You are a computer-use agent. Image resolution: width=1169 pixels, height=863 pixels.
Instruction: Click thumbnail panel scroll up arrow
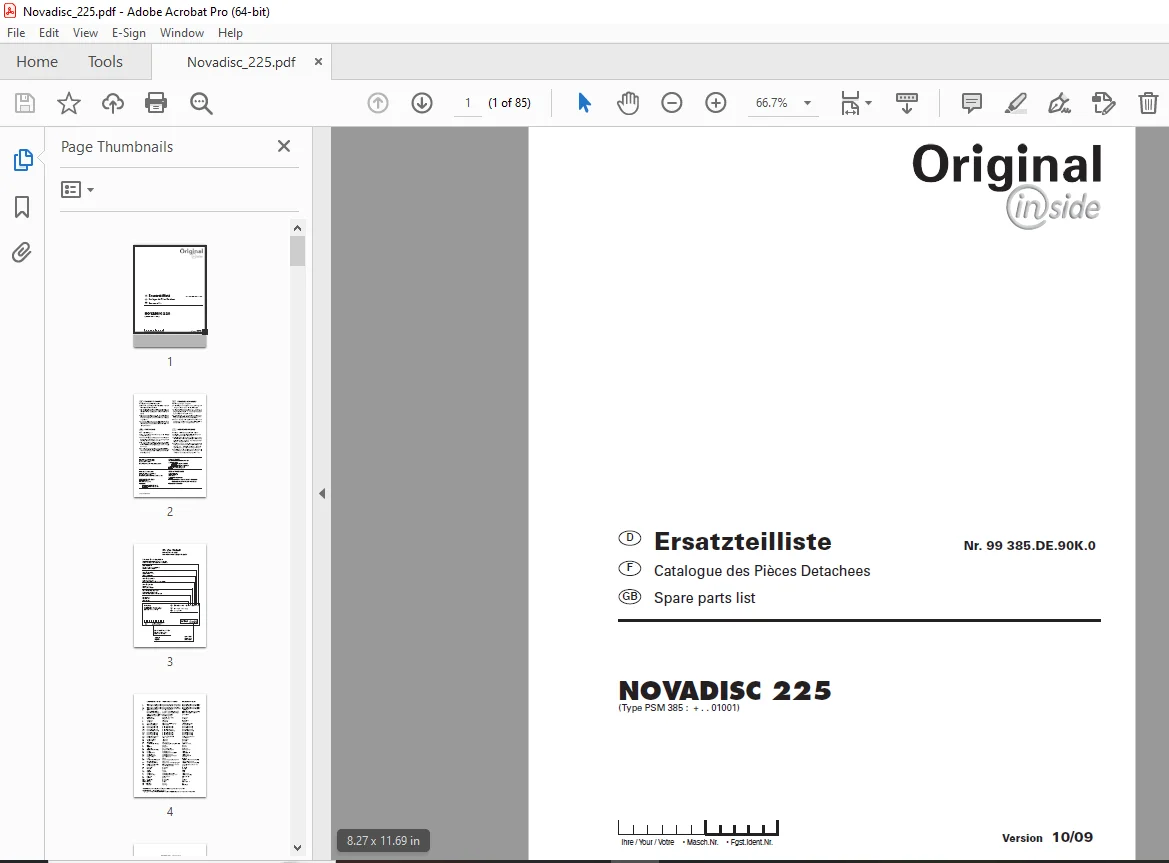[x=297, y=228]
